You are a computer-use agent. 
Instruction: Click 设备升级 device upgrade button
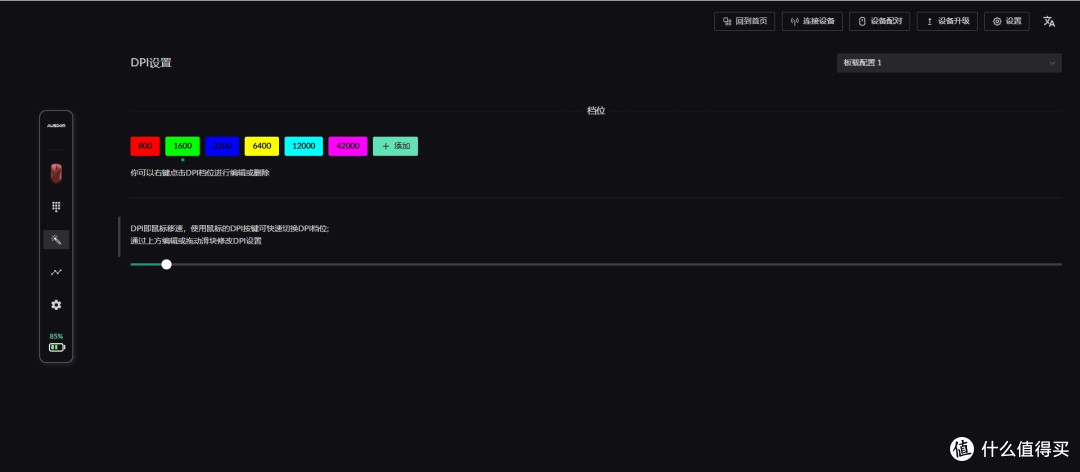click(947, 21)
